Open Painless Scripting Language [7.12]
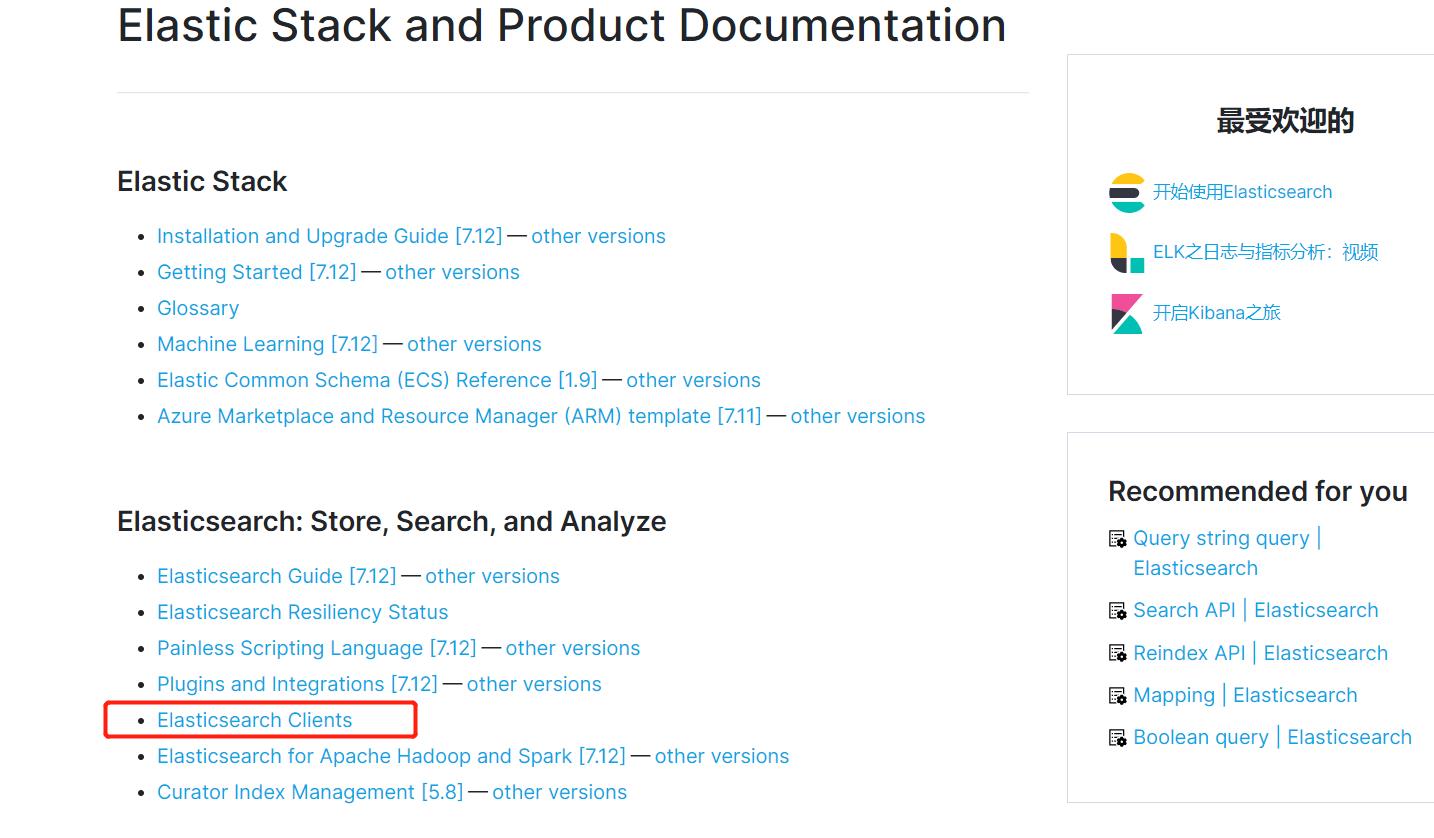This screenshot has width=1434, height=838. tap(316, 648)
